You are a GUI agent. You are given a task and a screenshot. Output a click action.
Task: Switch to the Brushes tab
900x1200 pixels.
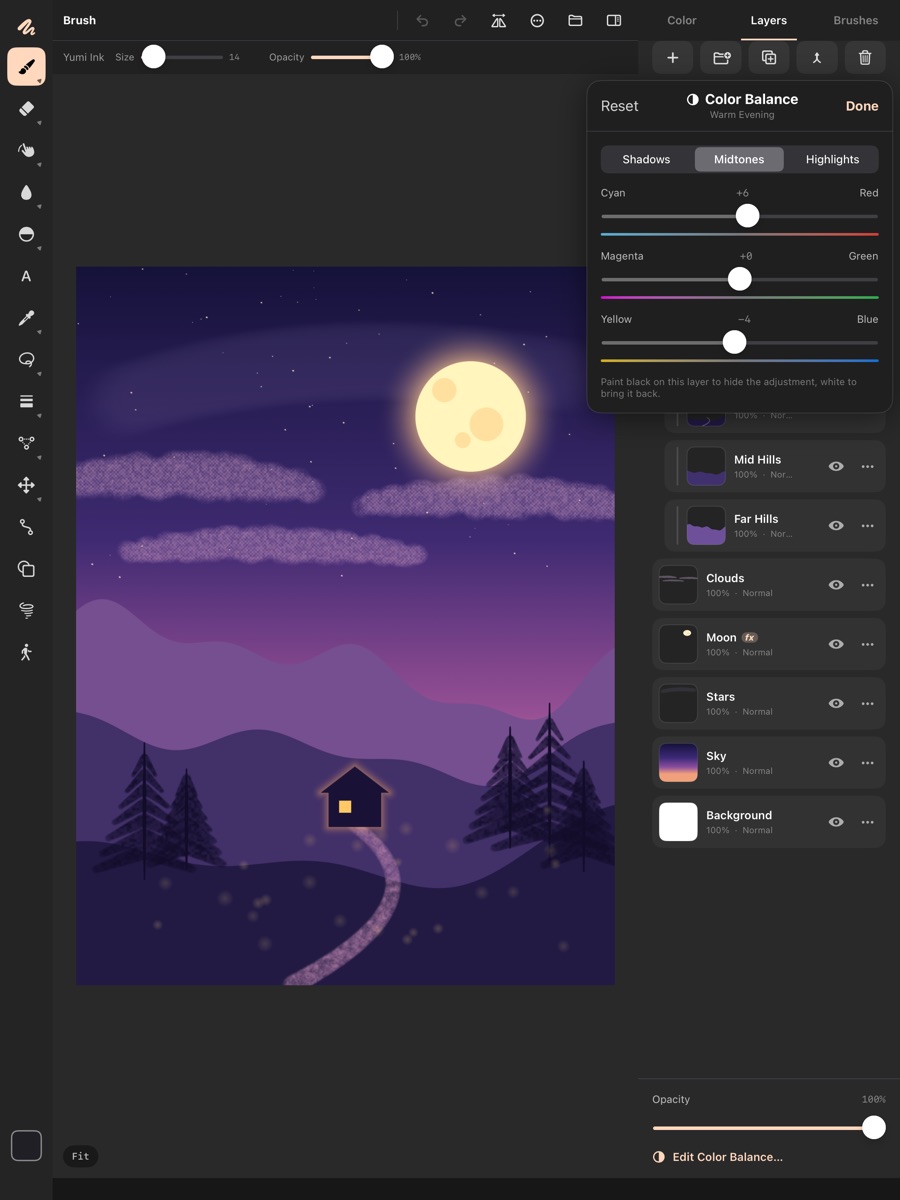856,20
